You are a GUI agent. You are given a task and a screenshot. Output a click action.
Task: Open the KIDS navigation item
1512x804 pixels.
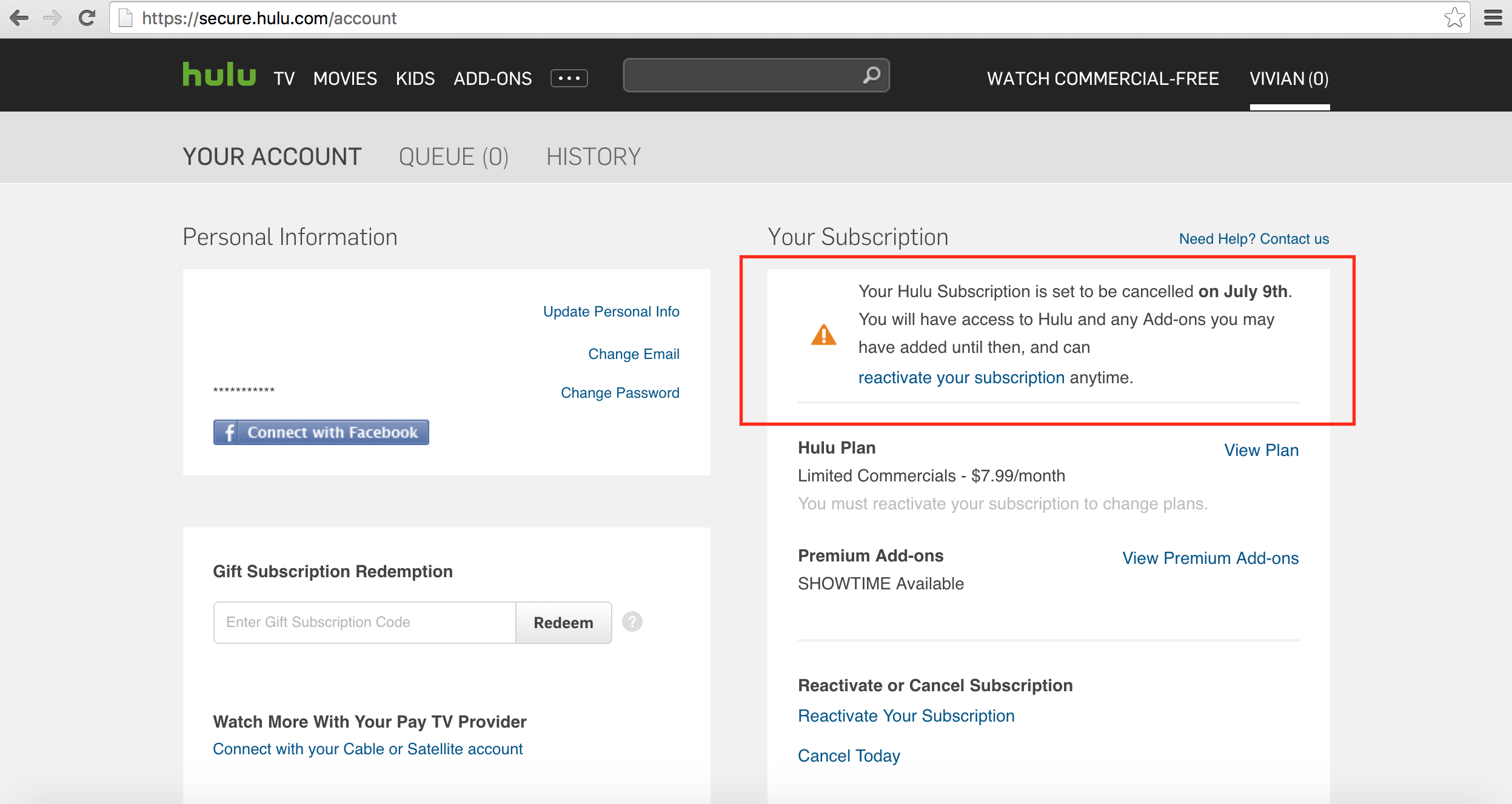(x=415, y=79)
